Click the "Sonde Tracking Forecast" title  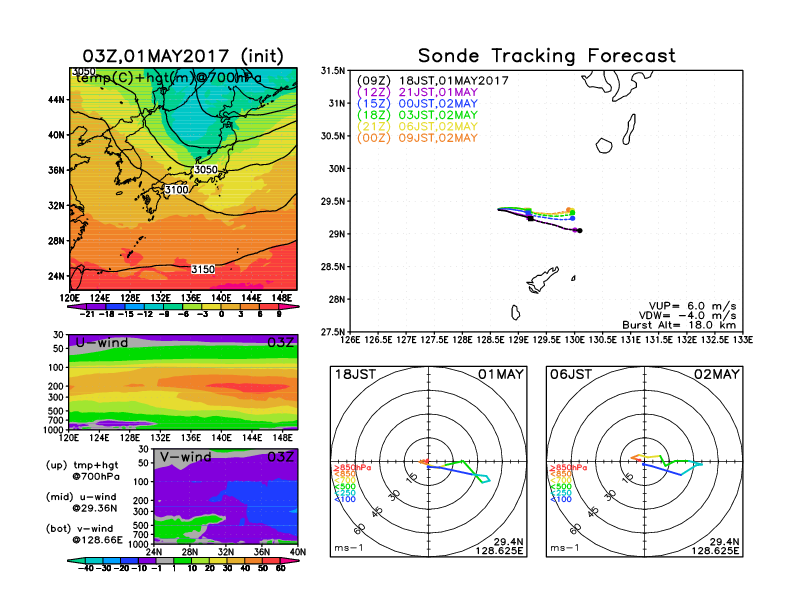click(x=547, y=55)
